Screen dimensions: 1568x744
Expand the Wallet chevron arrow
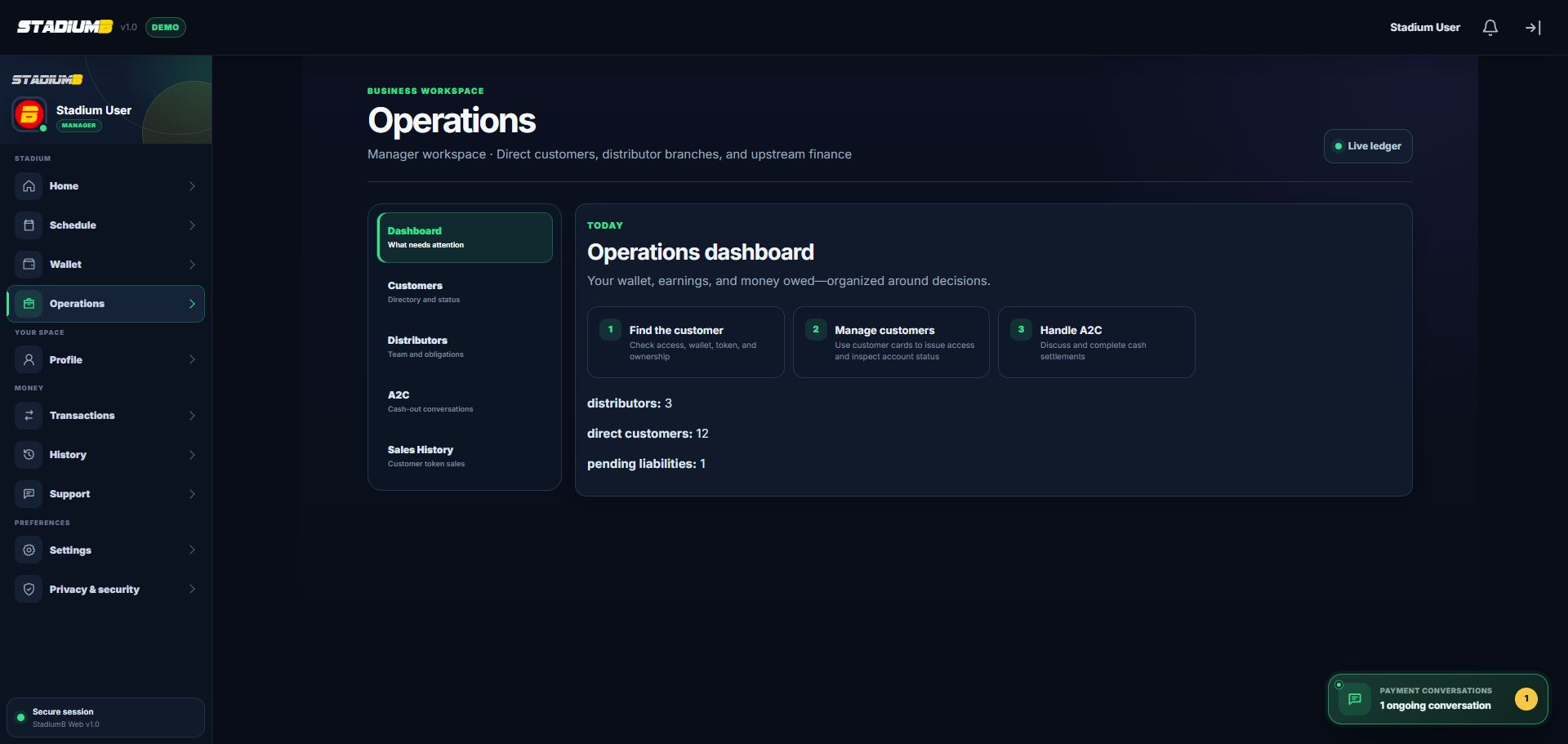(192, 265)
